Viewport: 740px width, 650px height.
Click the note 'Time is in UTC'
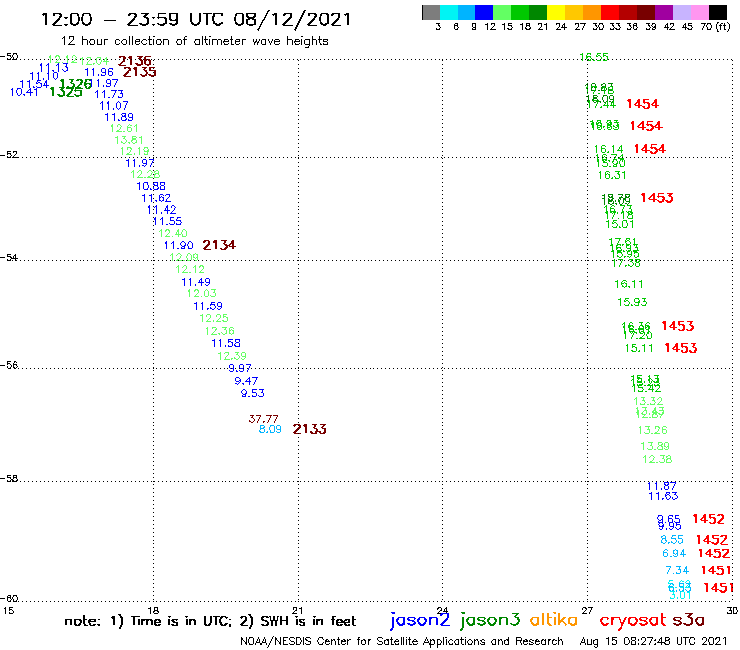(181, 621)
